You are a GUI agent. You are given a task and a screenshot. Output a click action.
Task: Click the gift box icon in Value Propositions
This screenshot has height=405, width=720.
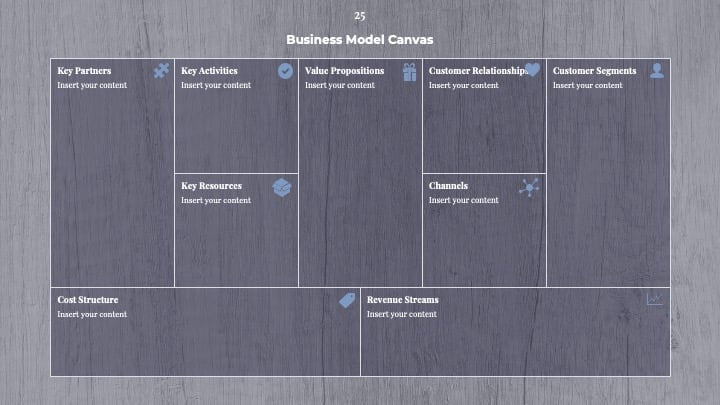pos(410,72)
